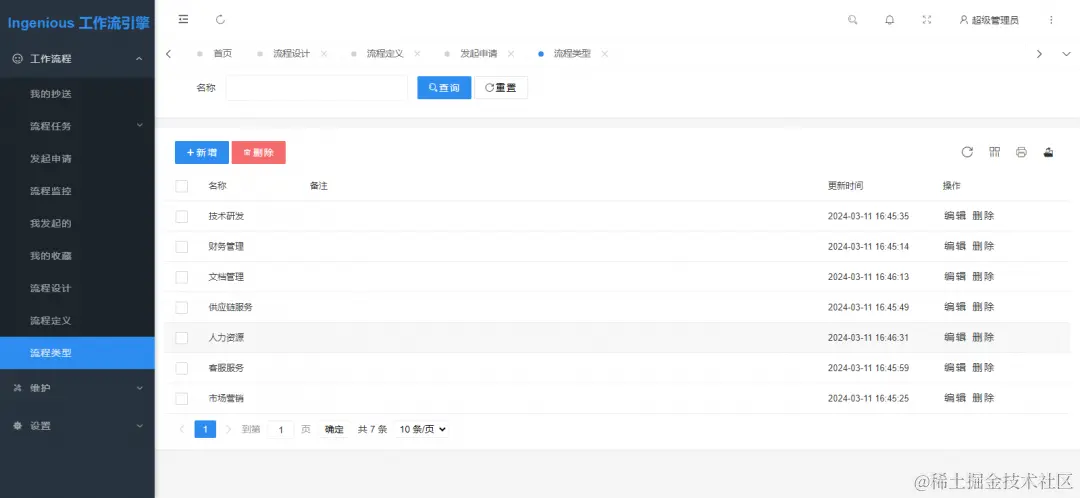Close the 流程设计 tab
The height and width of the screenshot is (498, 1080).
[x=324, y=54]
